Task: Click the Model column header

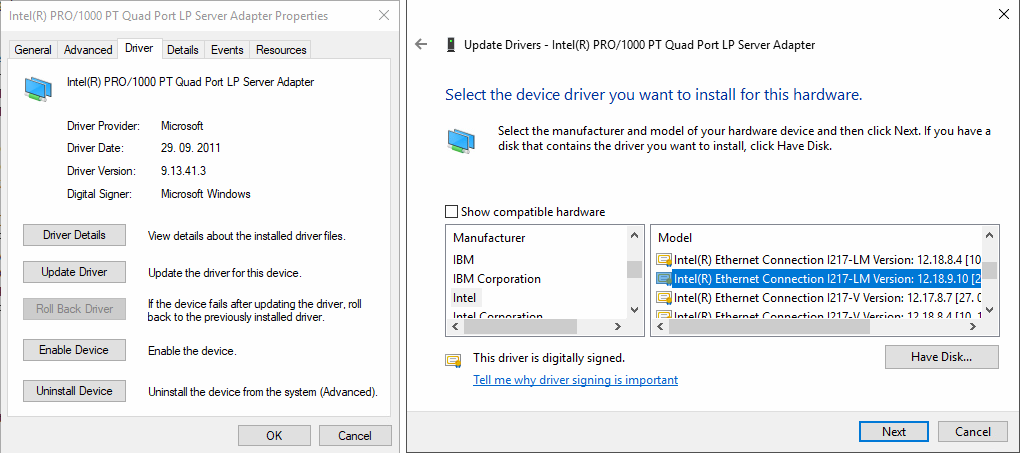Action: point(675,238)
